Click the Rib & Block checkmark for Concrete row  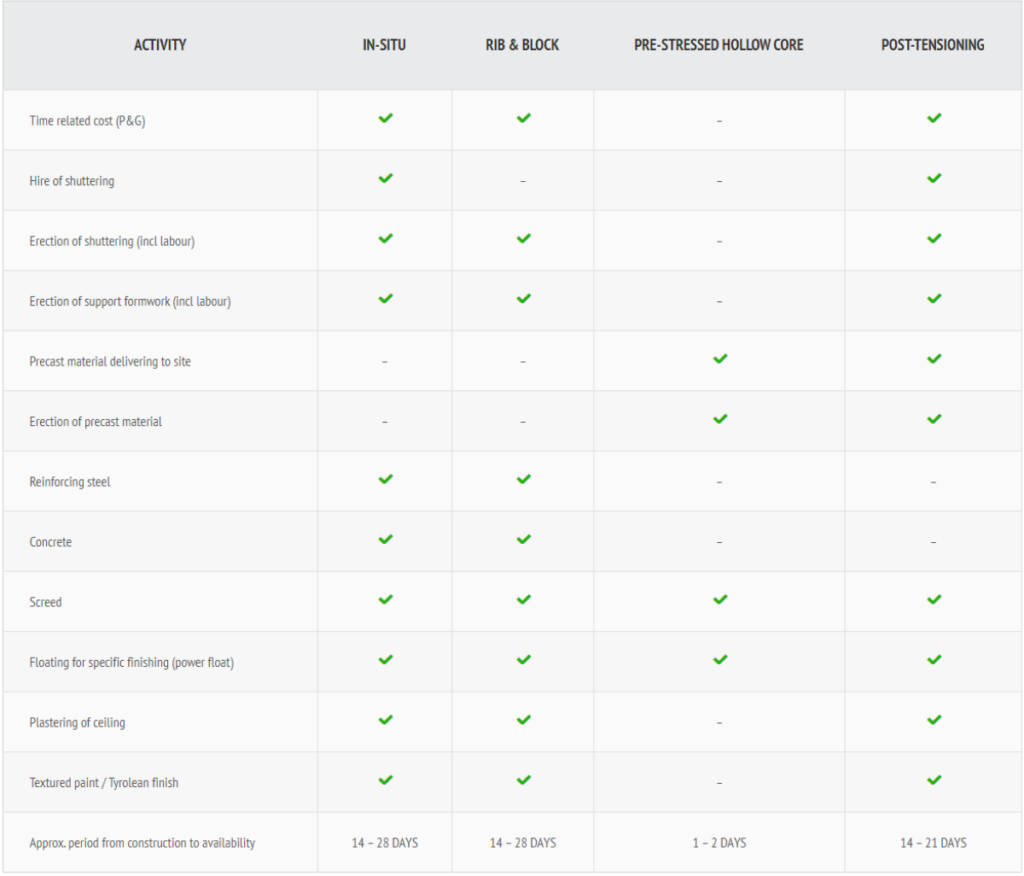[523, 540]
